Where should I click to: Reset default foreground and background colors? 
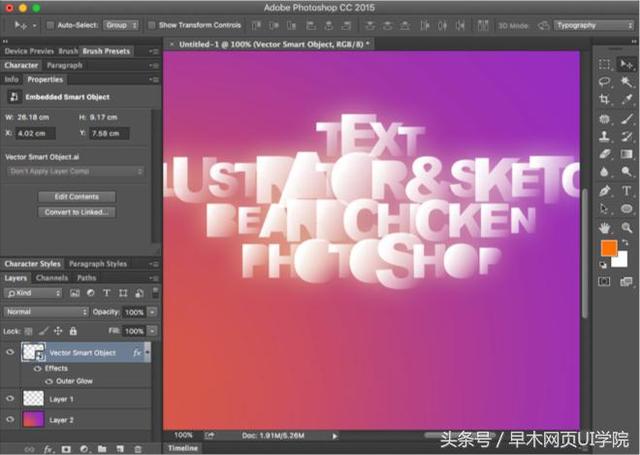point(603,265)
